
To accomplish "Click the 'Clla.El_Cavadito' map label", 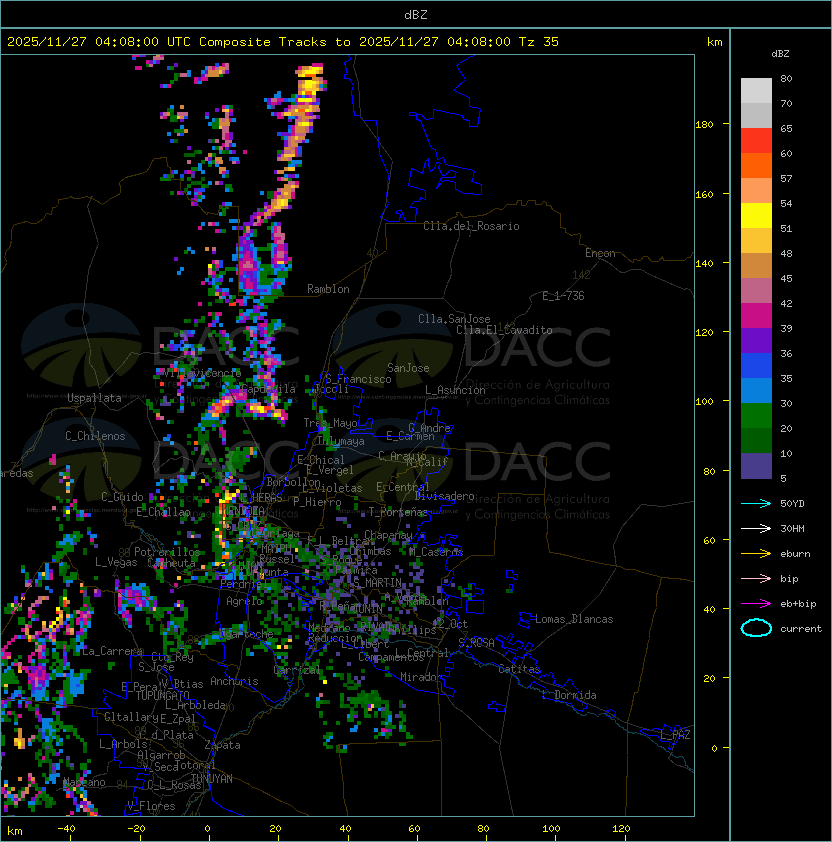I will [x=504, y=330].
